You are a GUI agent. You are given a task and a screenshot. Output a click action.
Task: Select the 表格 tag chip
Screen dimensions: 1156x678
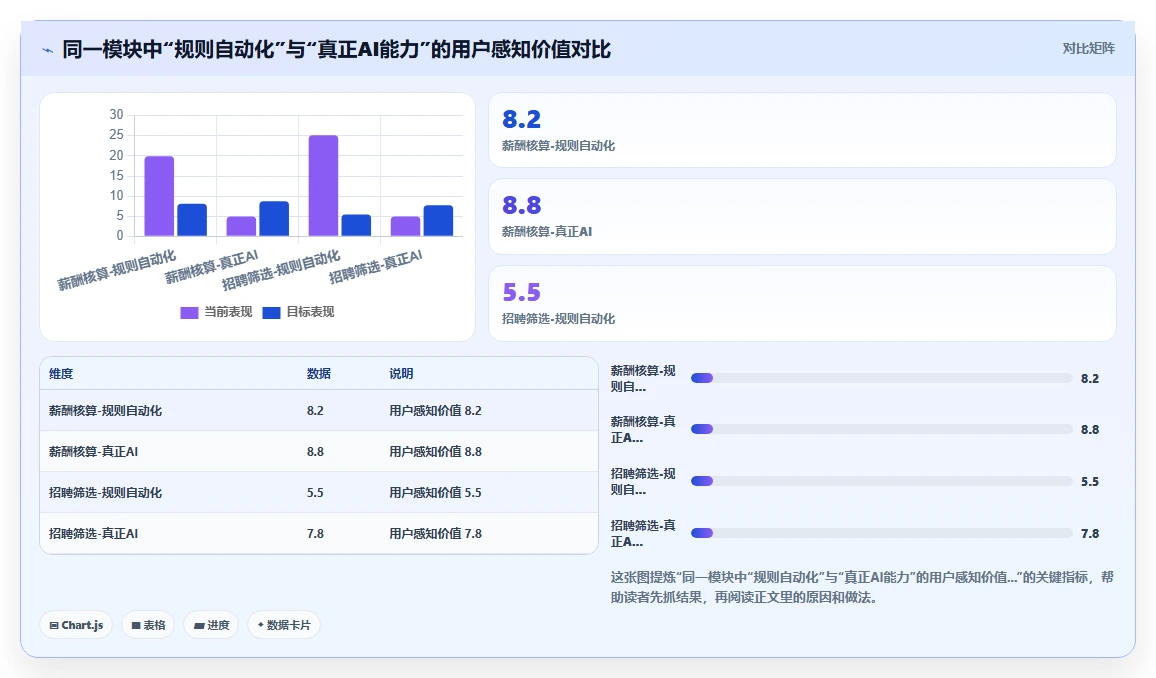[148, 625]
